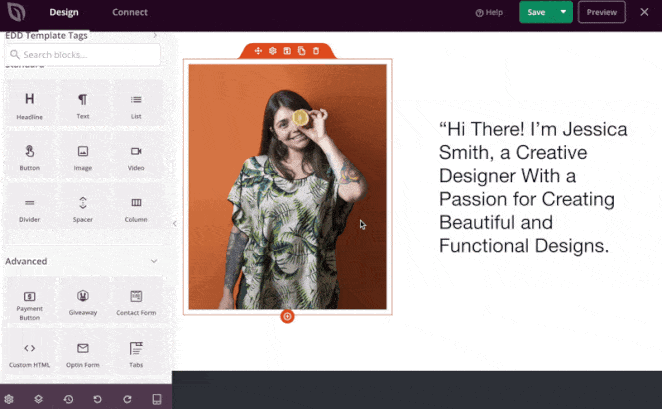The width and height of the screenshot is (662, 409).
Task: Open dropdown arrow next to Save
Action: click(564, 12)
